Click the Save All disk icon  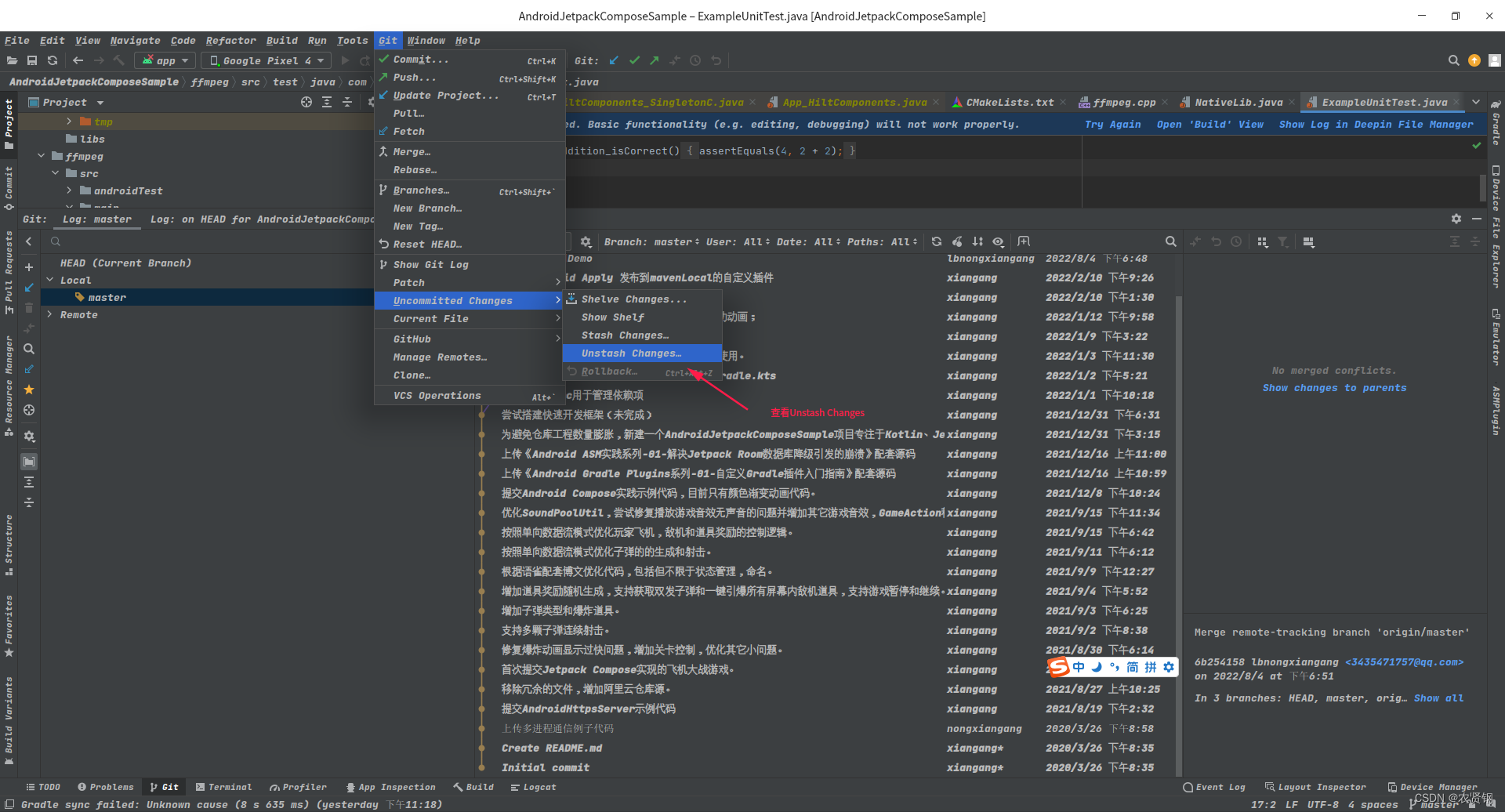(32, 60)
